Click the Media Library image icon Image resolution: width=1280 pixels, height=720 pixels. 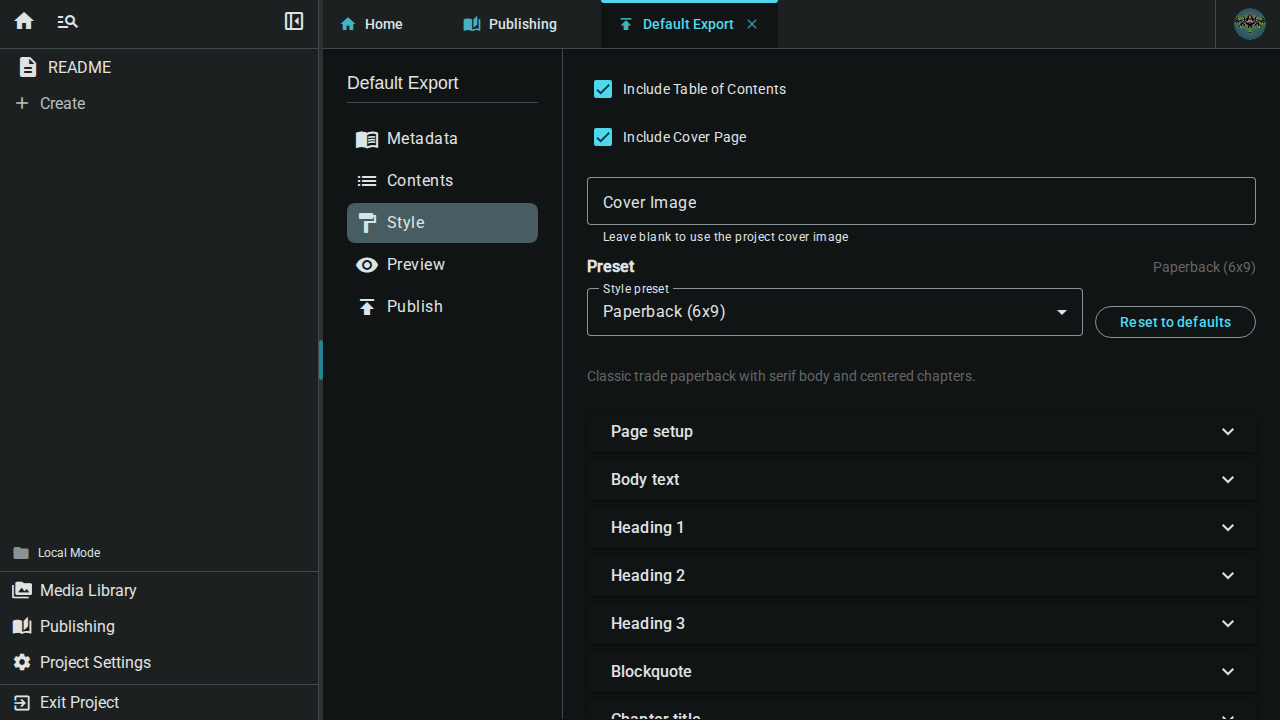[22, 590]
